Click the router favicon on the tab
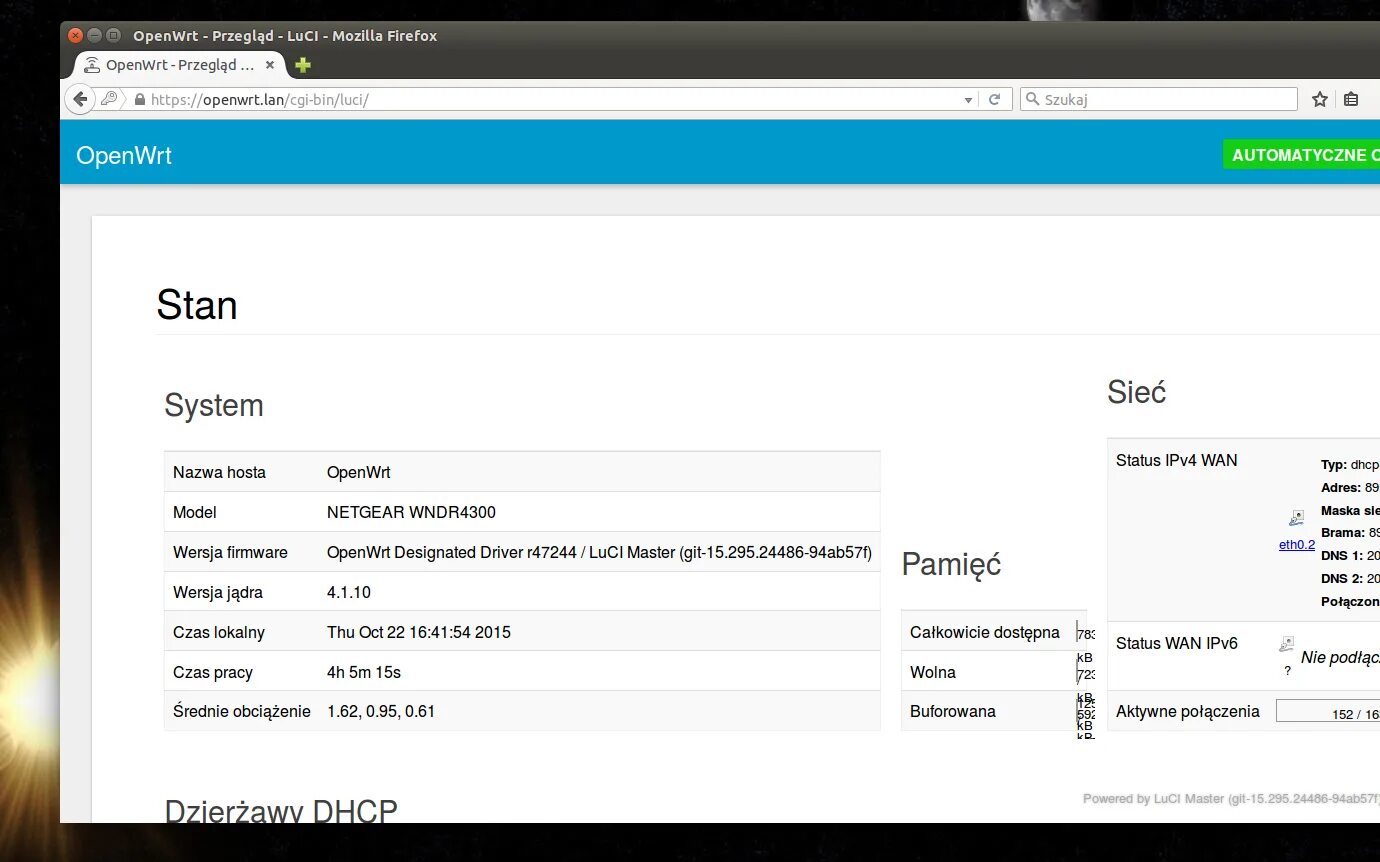 coord(92,65)
